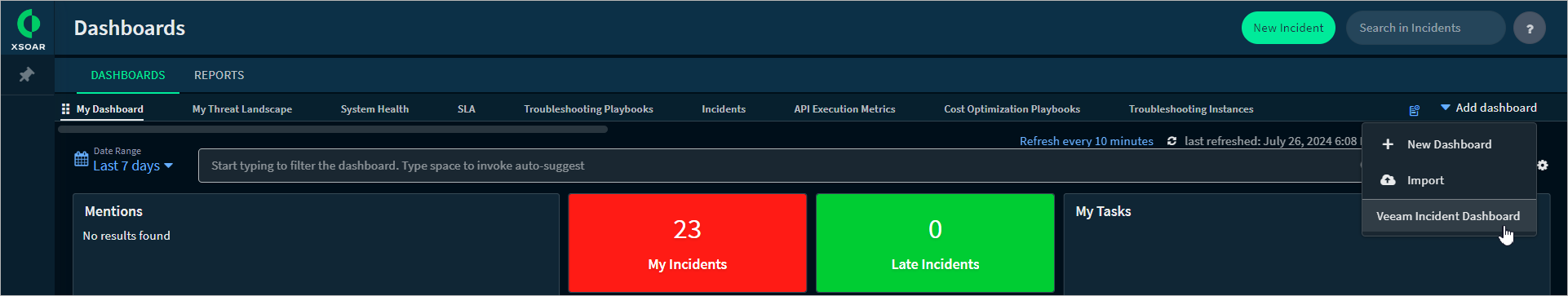The image size is (1568, 296).
Task: Open the Last 7 days date range dropdown
Action: [133, 166]
